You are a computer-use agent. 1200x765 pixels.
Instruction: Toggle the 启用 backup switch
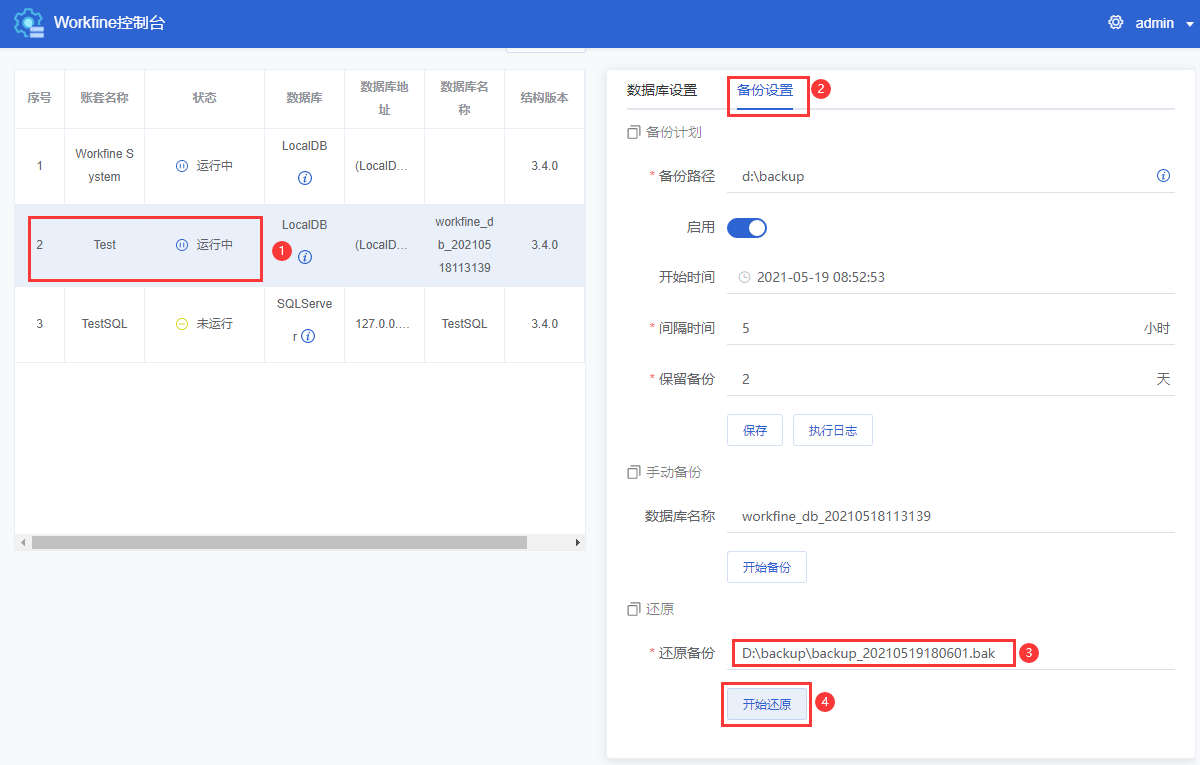coord(747,227)
